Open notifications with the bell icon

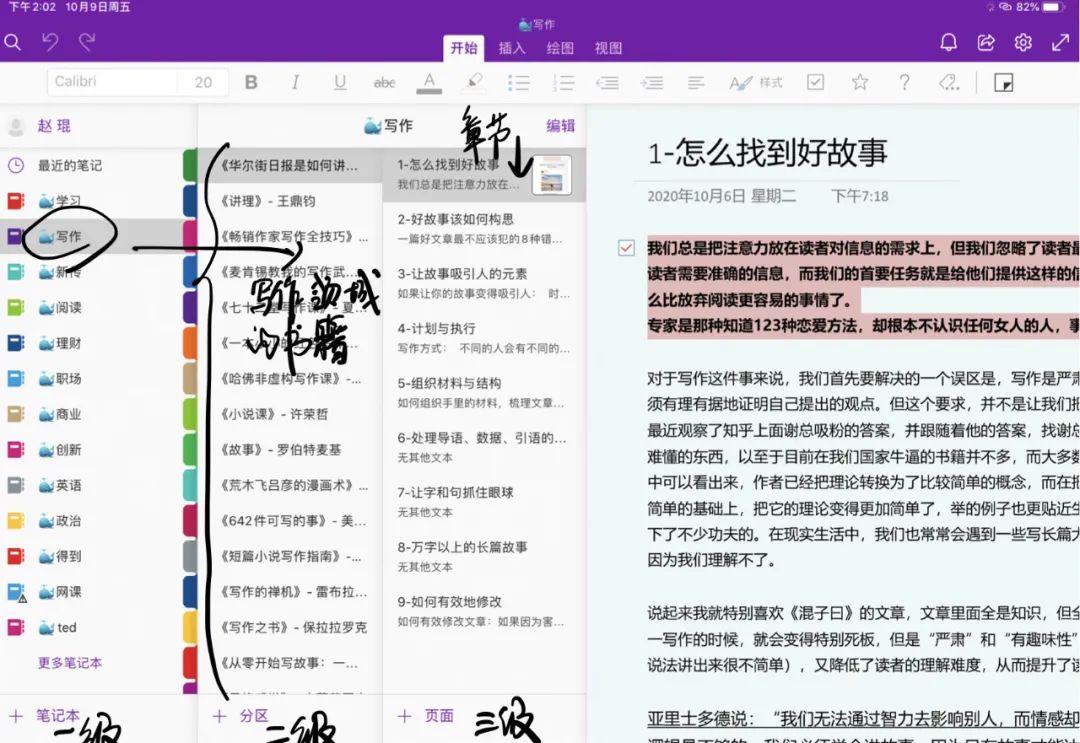pos(948,42)
